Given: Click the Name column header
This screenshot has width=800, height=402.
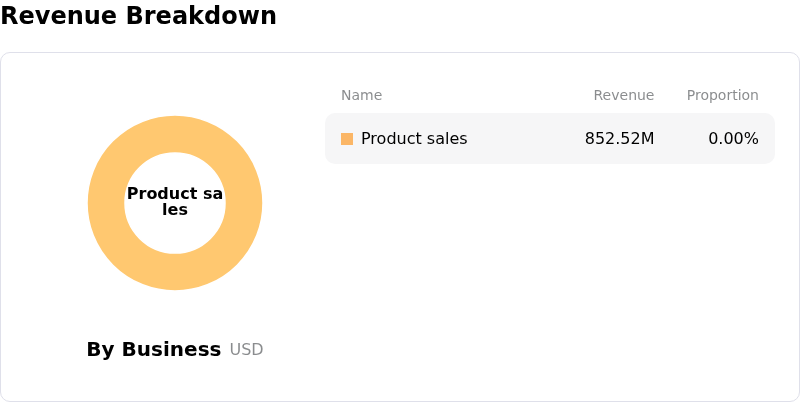Looking at the screenshot, I should [x=361, y=95].
